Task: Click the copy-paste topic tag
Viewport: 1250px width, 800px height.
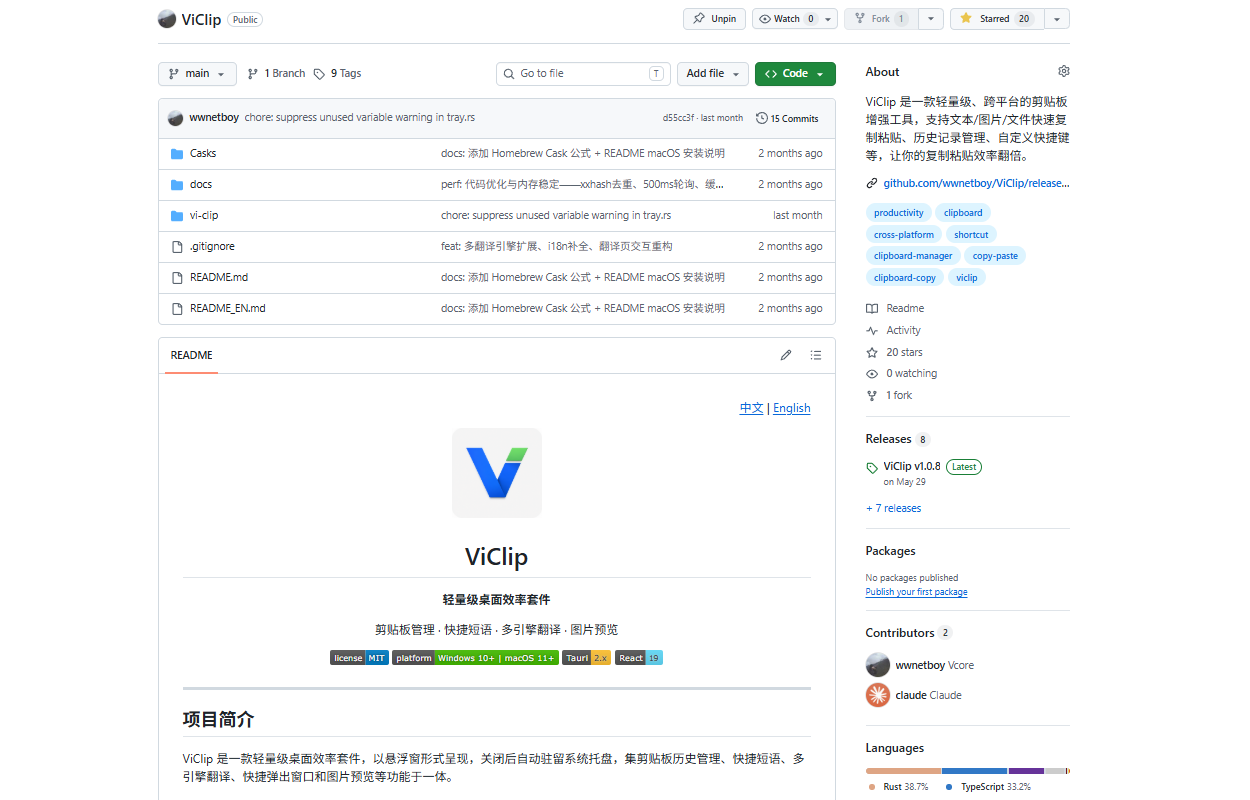Action: pos(995,256)
